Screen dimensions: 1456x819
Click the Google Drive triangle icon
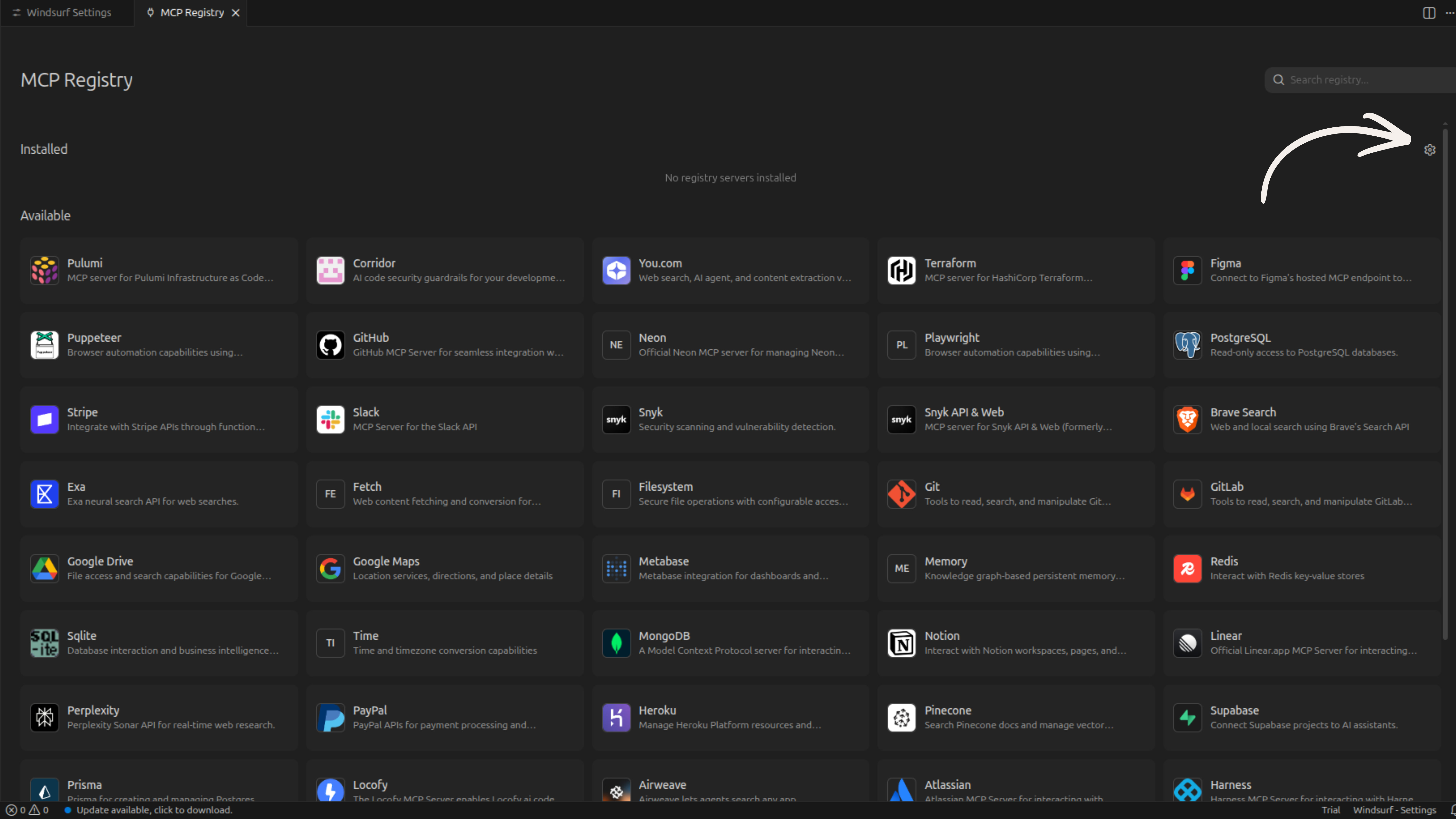coord(45,569)
